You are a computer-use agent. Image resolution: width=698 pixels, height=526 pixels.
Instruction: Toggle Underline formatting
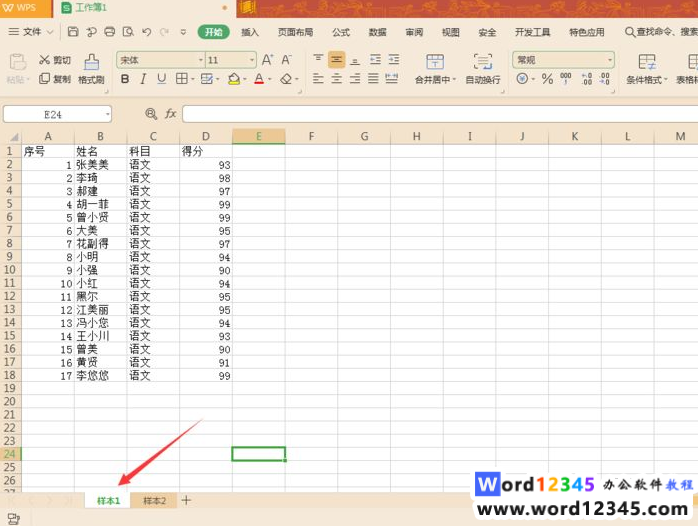[x=161, y=79]
